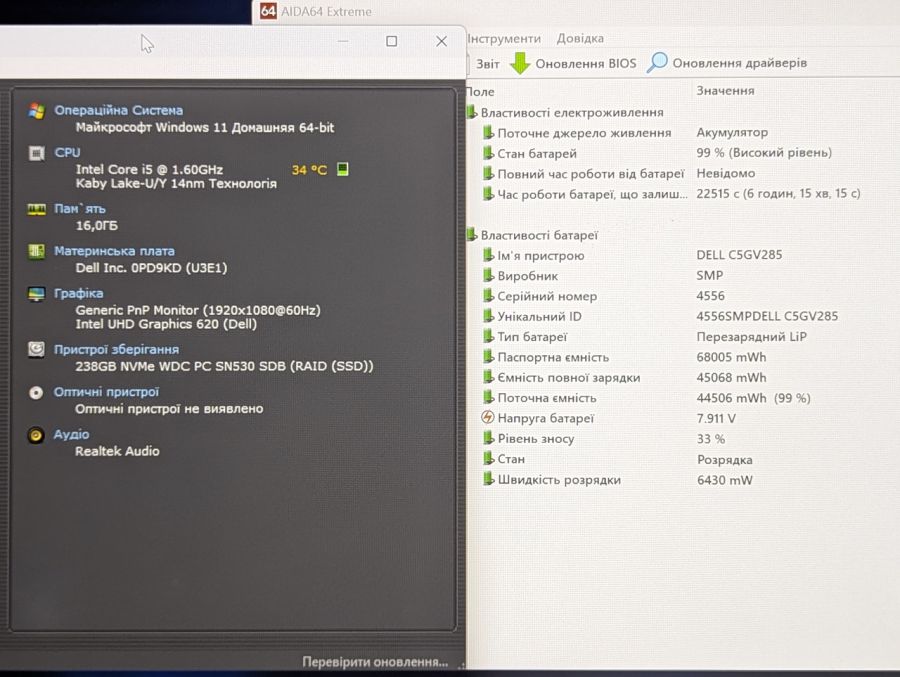Click the battery icon beside Стан батарей
This screenshot has width=900, height=677.
(x=488, y=153)
